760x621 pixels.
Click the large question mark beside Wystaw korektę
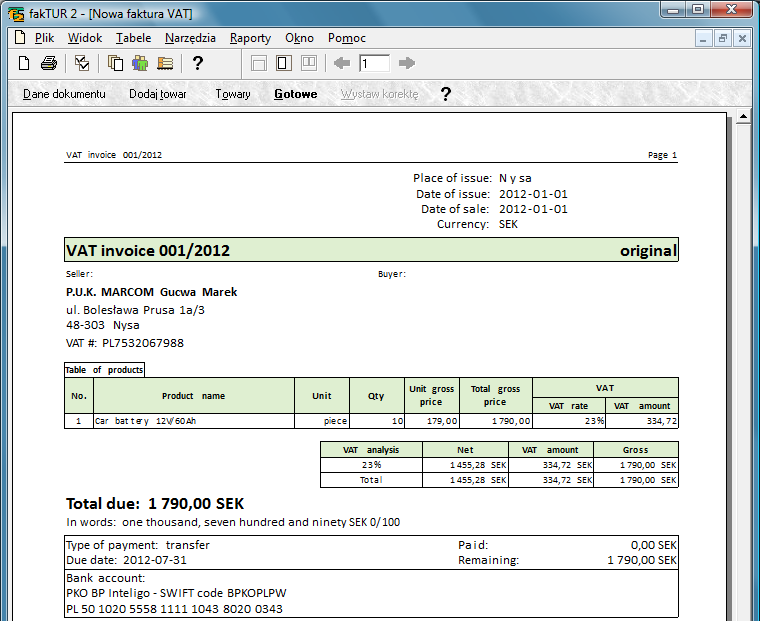click(x=445, y=94)
